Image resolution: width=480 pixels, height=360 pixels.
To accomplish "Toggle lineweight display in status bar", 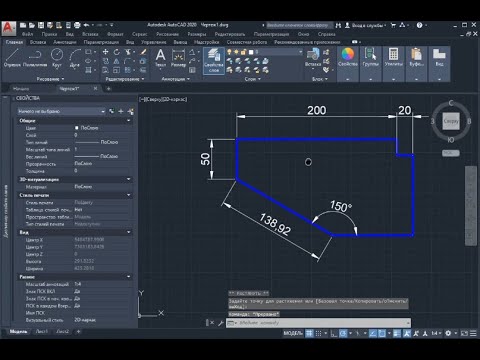I will (x=397, y=333).
